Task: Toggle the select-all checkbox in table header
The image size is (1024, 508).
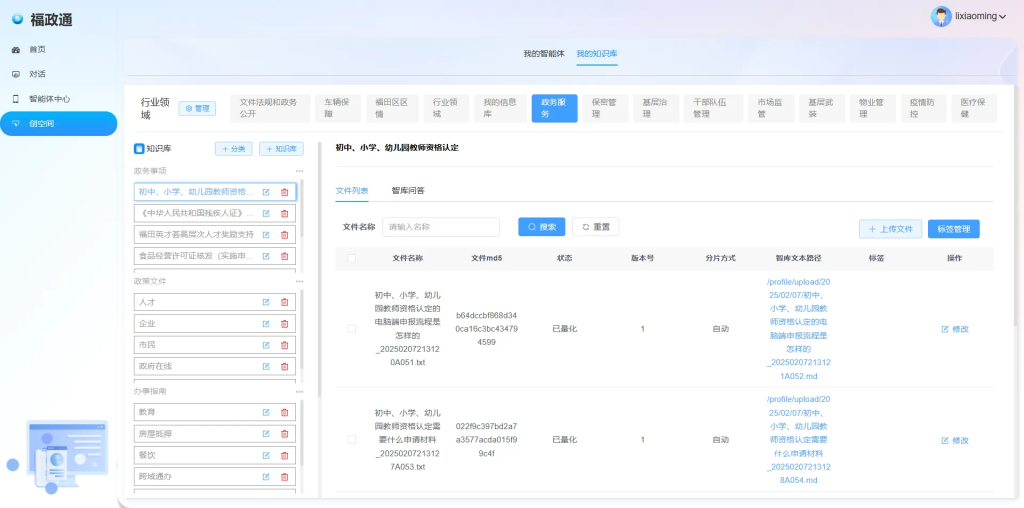Action: (x=351, y=258)
